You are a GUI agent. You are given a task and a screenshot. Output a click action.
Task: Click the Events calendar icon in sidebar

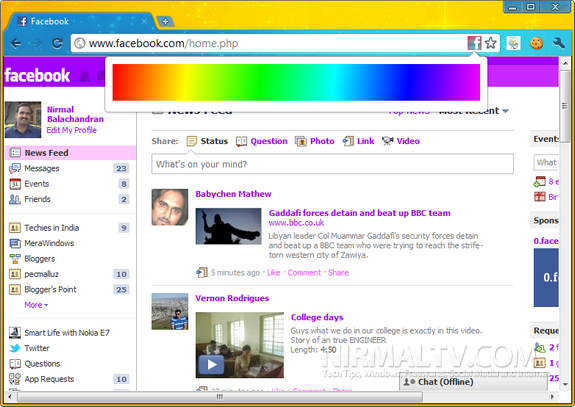pyautogui.click(x=15, y=184)
